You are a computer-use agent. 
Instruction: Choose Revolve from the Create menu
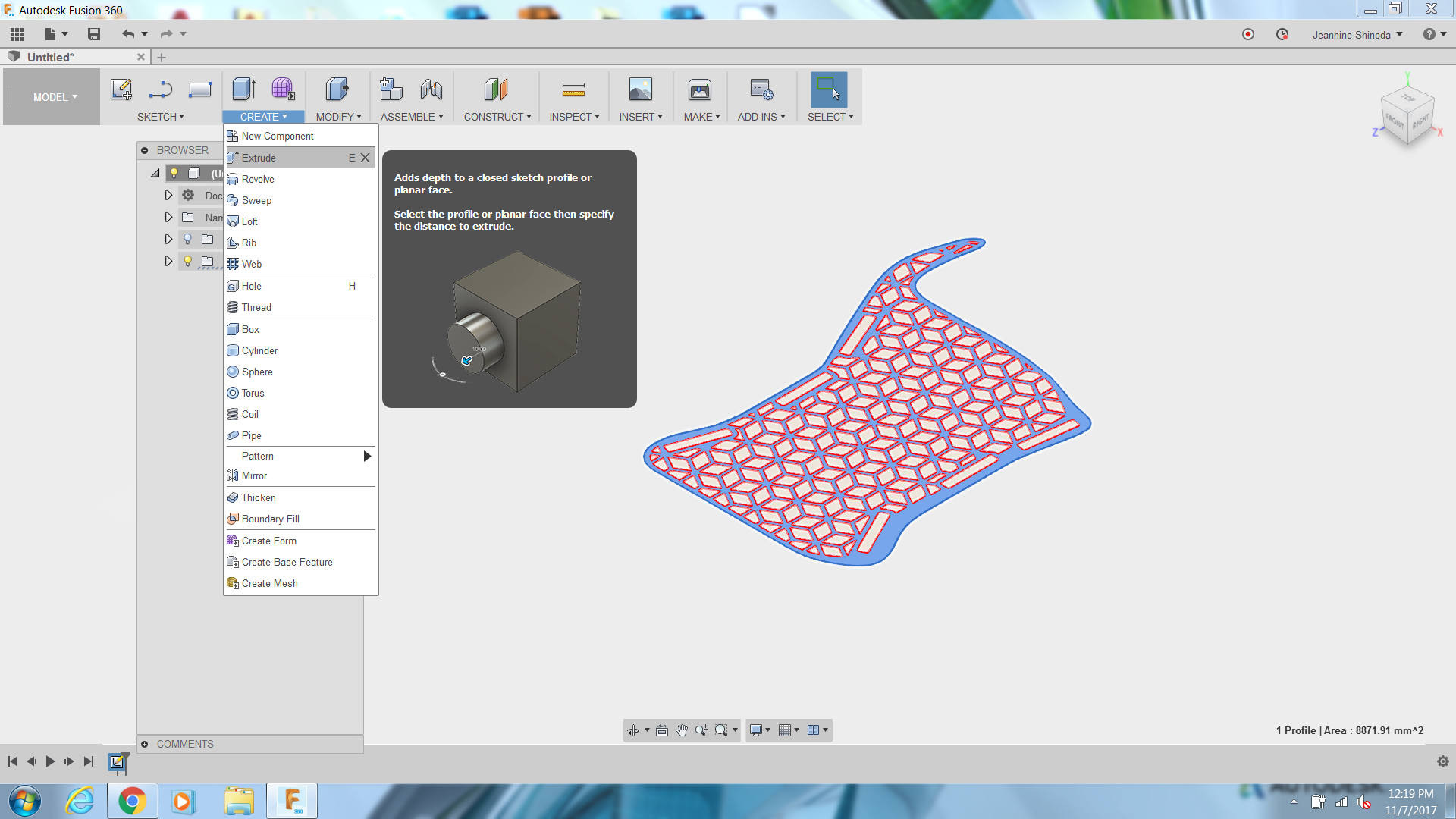point(301,179)
